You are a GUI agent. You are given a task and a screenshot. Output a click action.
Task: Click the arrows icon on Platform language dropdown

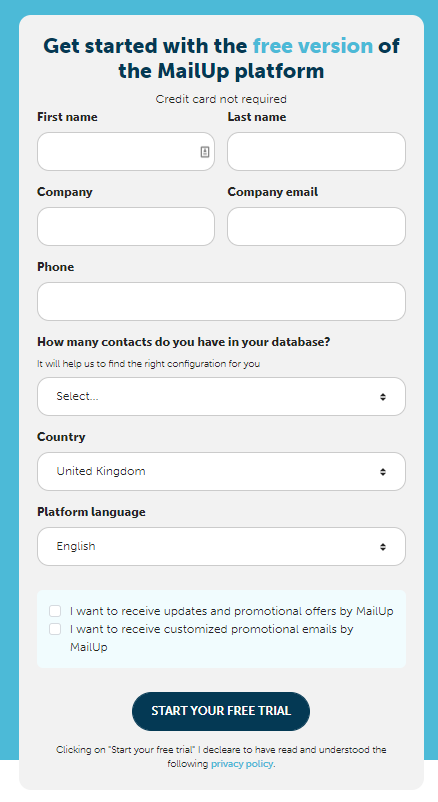383,547
